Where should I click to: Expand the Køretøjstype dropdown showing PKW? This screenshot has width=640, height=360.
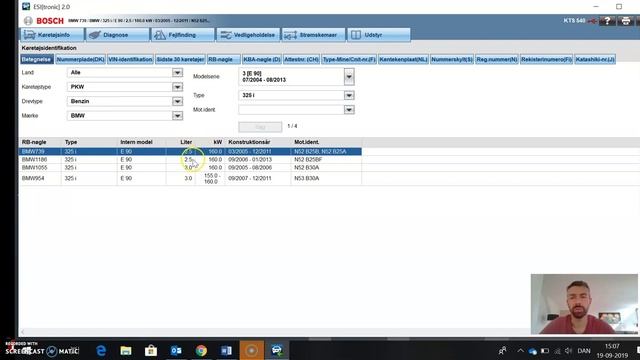tap(177, 87)
